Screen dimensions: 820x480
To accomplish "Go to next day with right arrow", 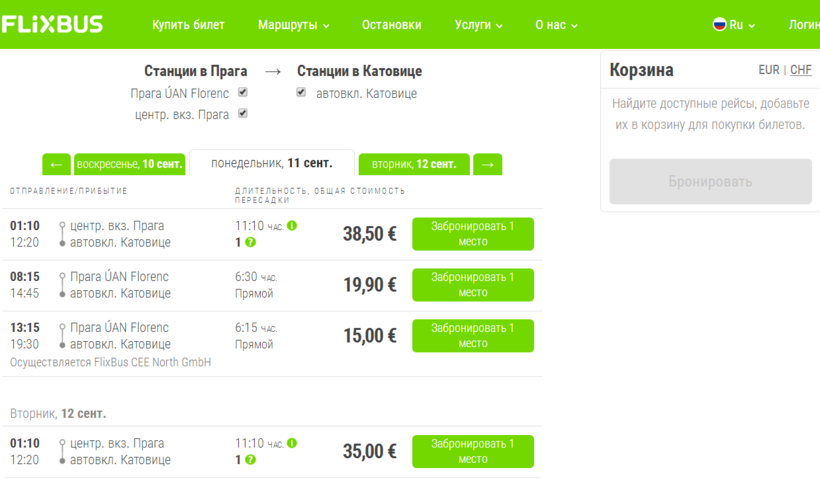I will point(487,164).
